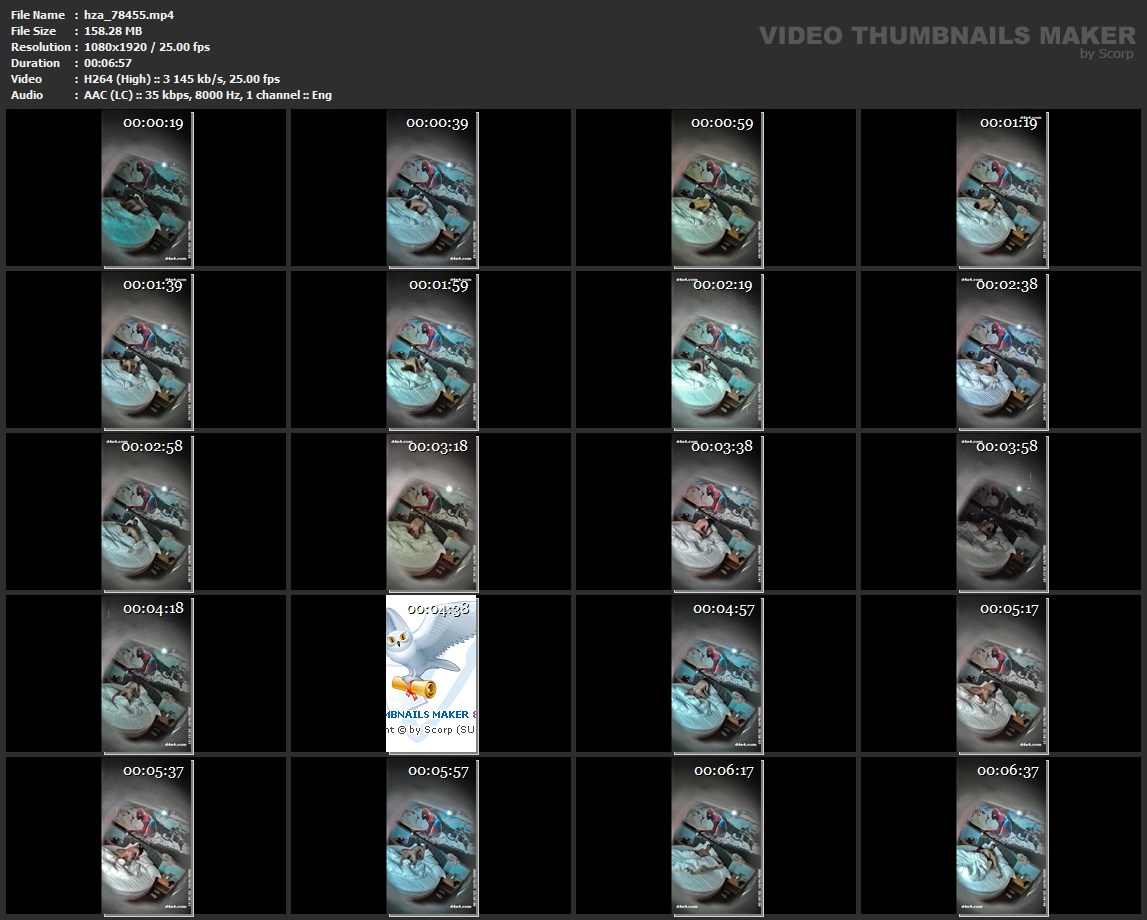Screen dimensions: 1147x920
Task: Click the Duration value 00:06:57
Action: pyautogui.click(x=108, y=63)
